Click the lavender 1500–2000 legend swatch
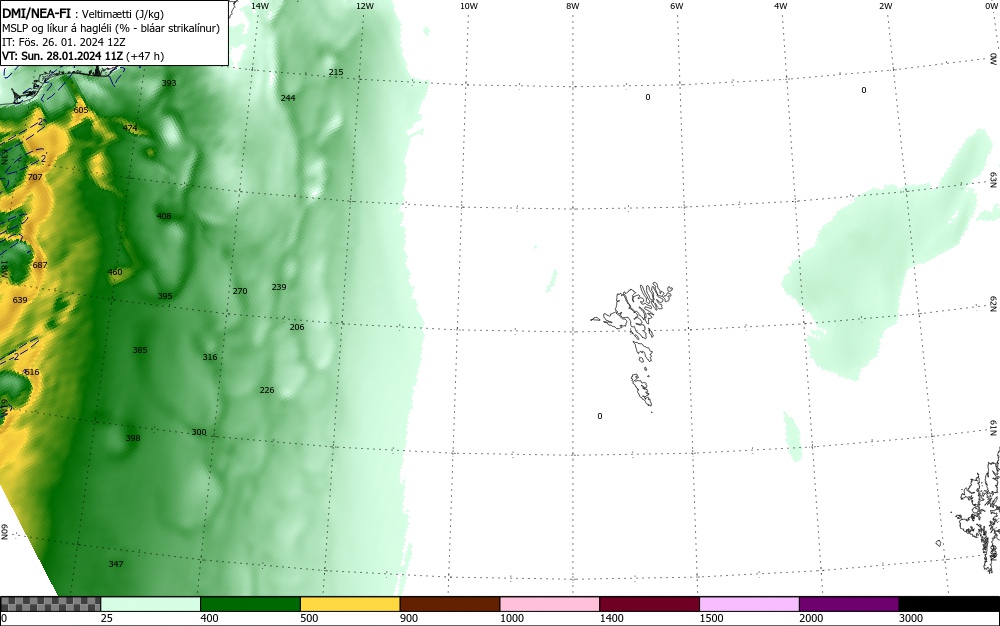 click(x=749, y=604)
